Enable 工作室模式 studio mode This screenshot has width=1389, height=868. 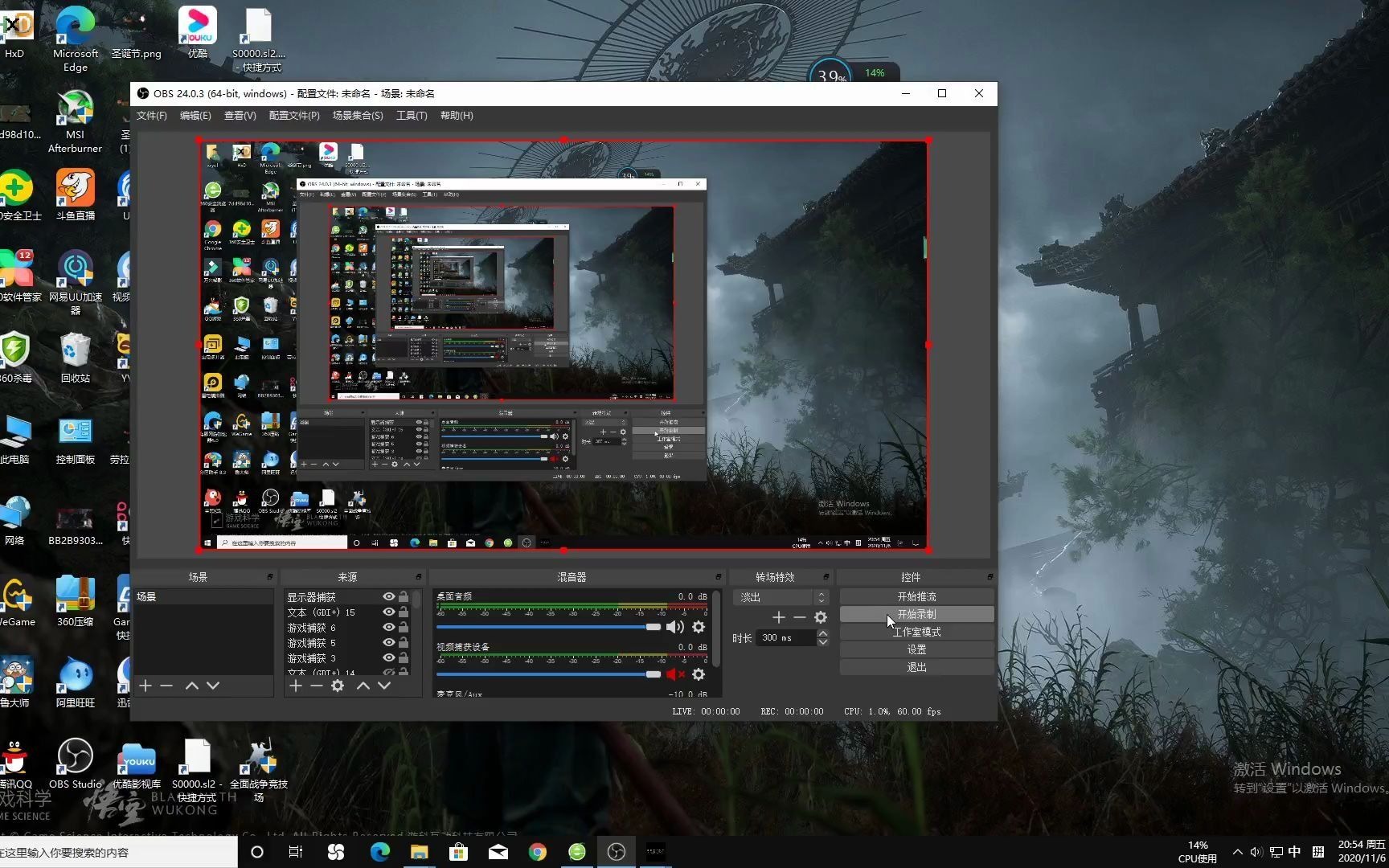point(916,632)
